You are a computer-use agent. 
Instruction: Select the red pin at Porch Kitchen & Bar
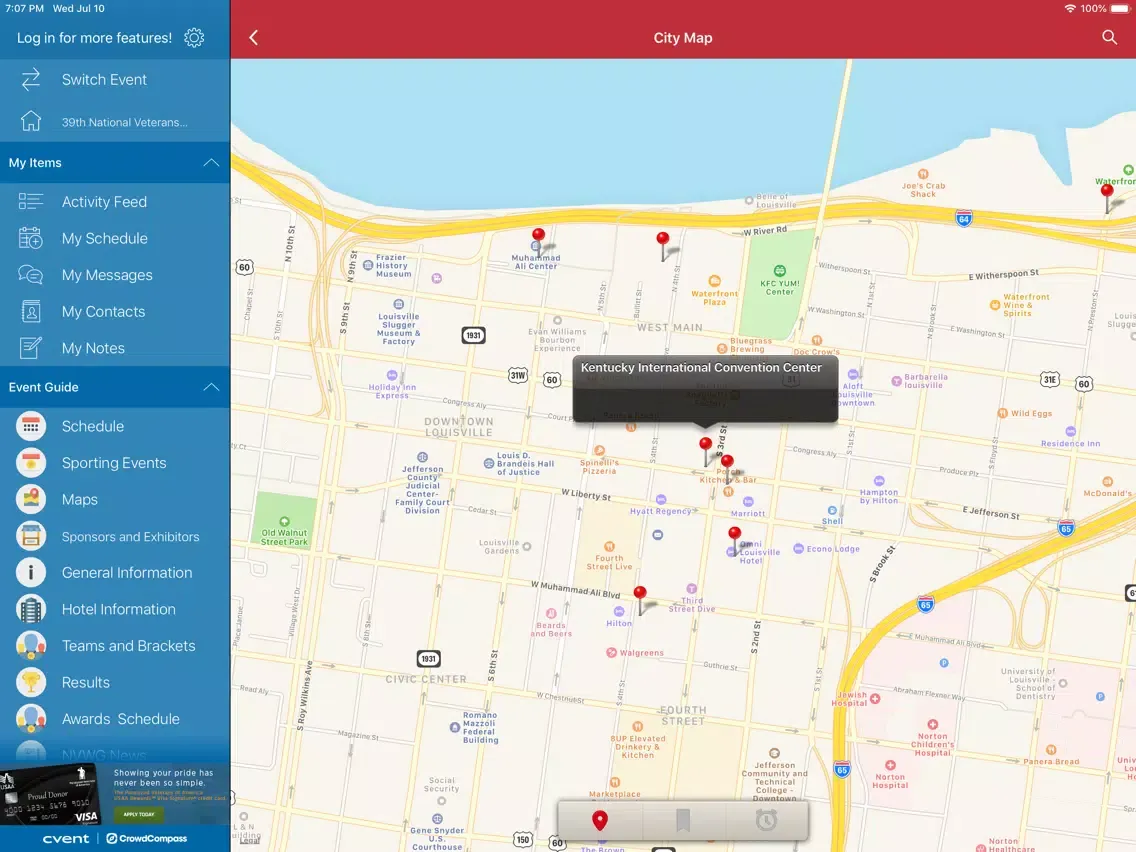[x=727, y=462]
